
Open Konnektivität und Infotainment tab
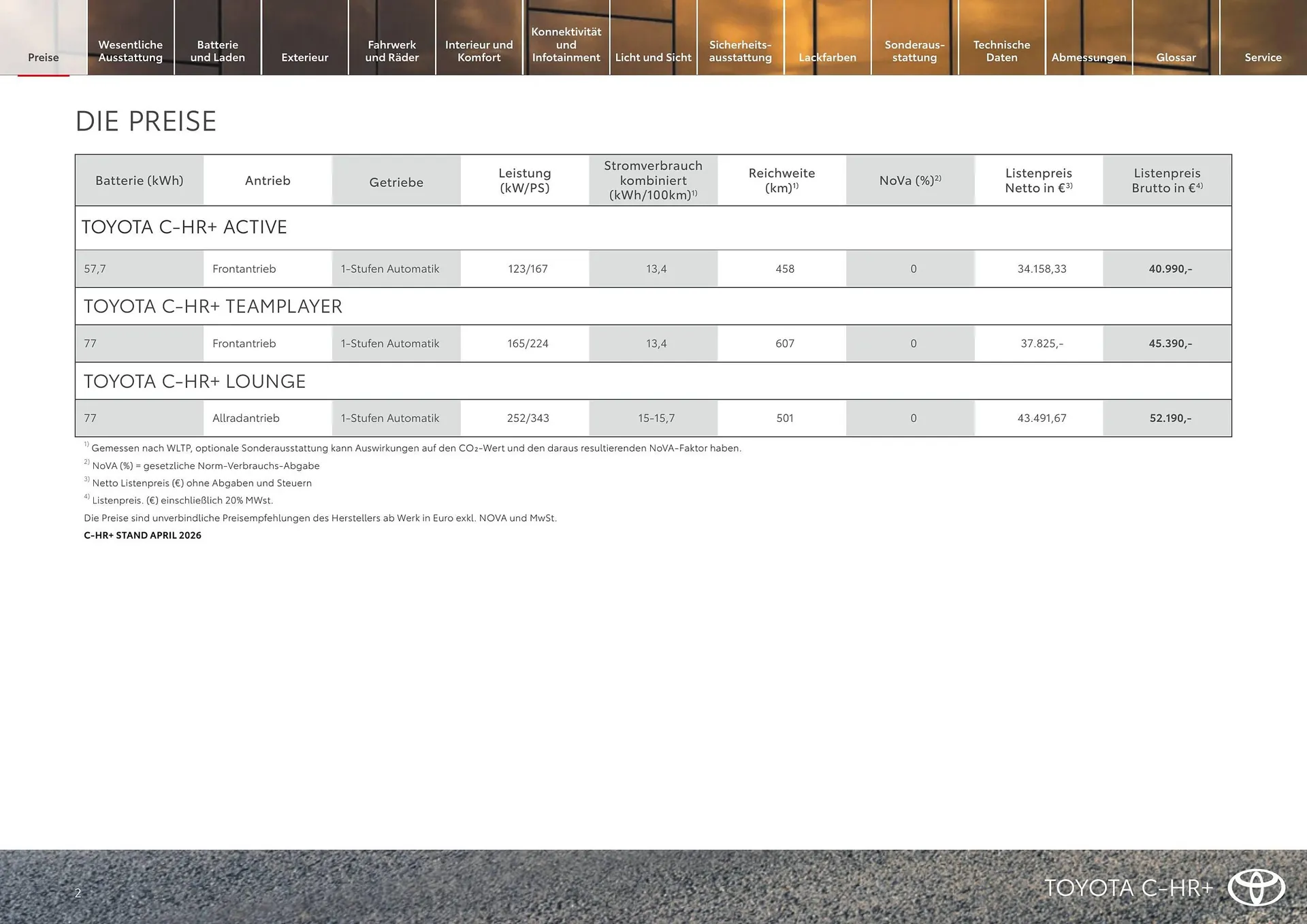pos(566,44)
